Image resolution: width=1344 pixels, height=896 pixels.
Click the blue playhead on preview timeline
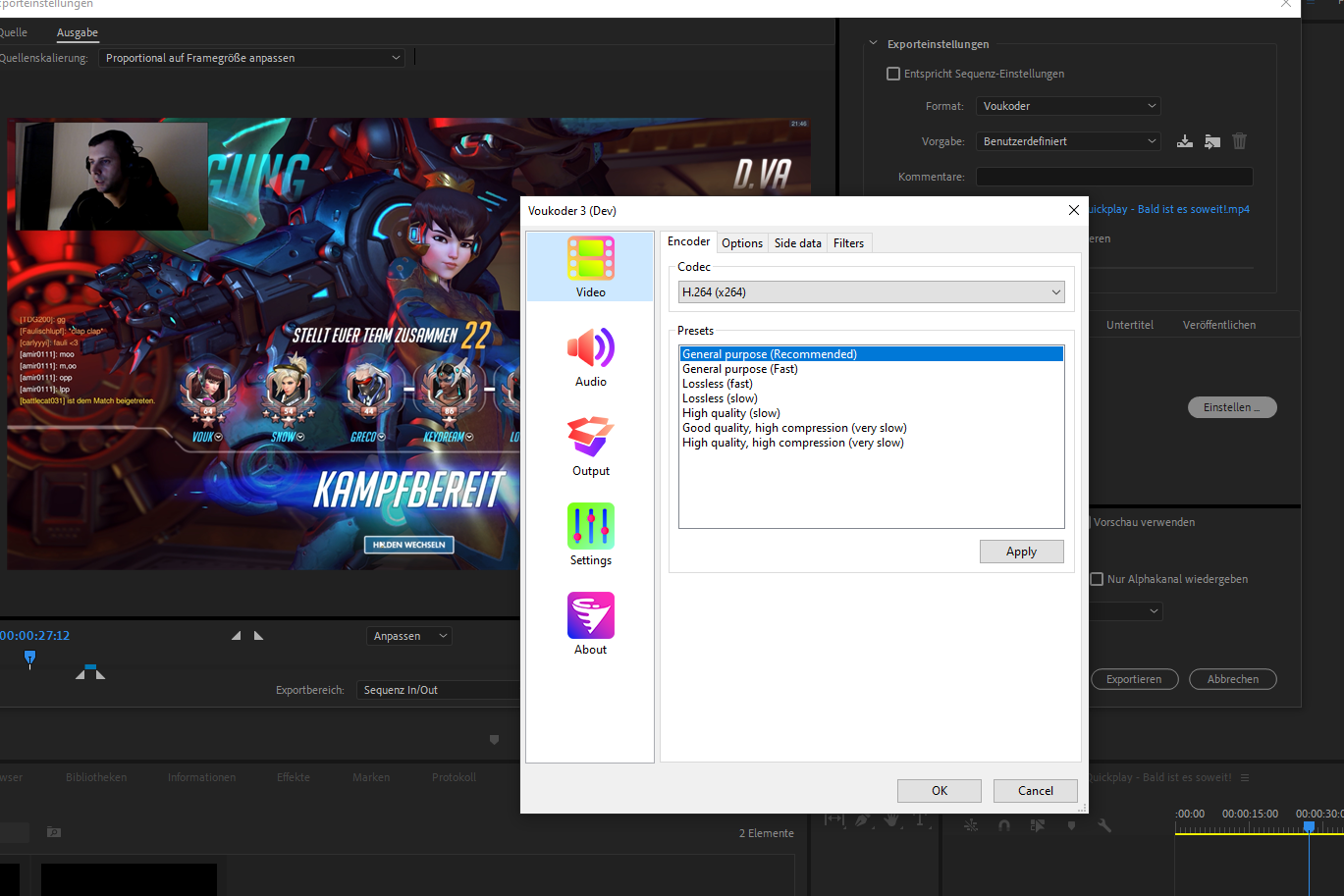[29, 658]
